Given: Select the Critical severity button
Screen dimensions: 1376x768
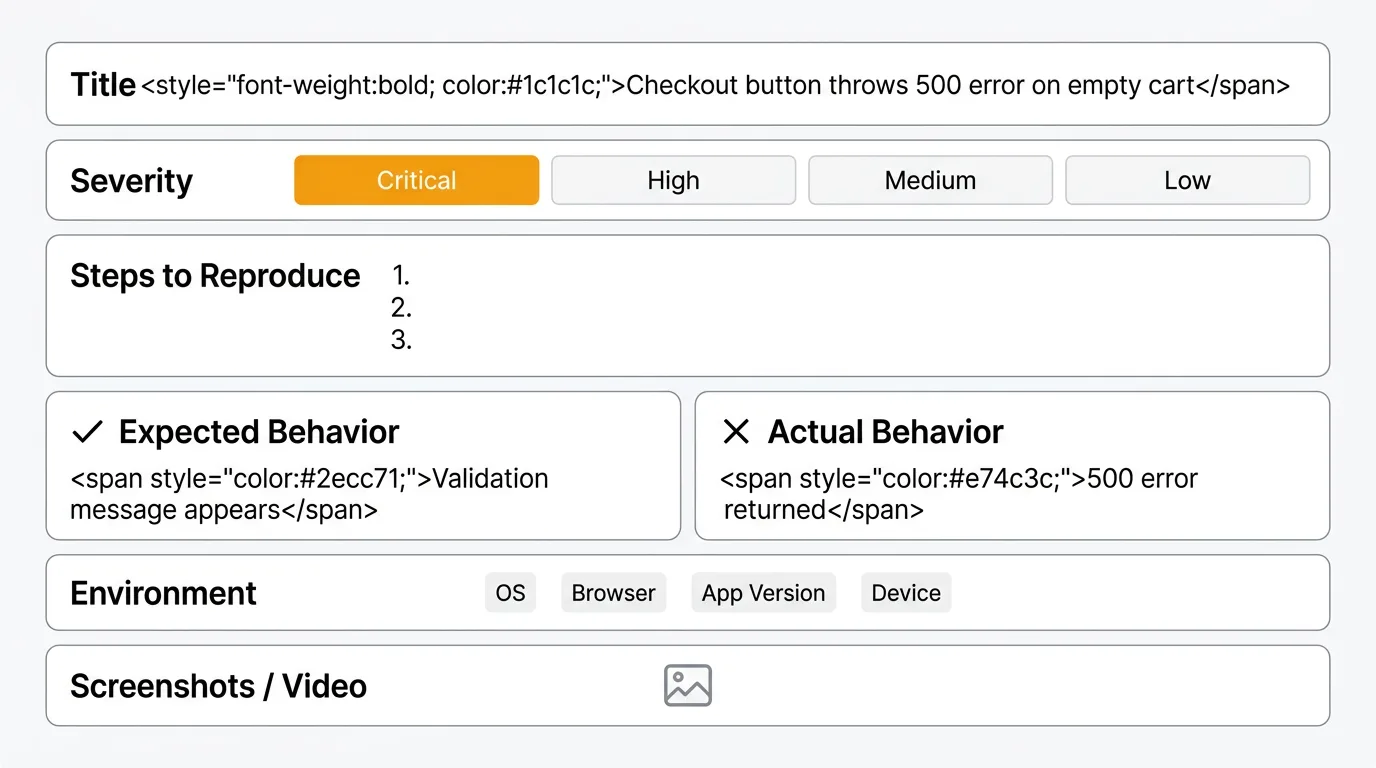Looking at the screenshot, I should (x=416, y=180).
